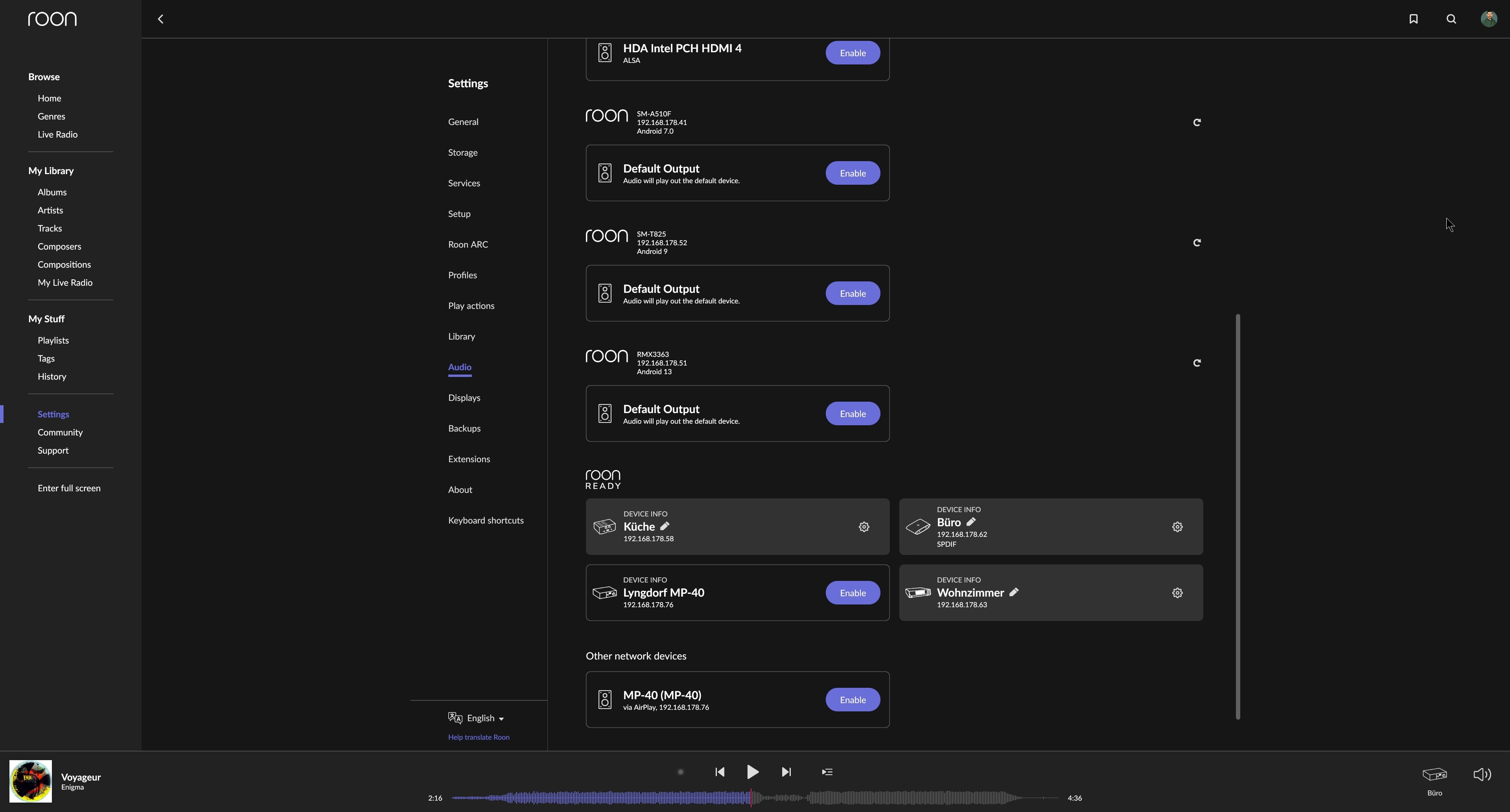Rename Wohnzimmer with the pencil icon
This screenshot has width=1510, height=812.
click(x=1014, y=592)
